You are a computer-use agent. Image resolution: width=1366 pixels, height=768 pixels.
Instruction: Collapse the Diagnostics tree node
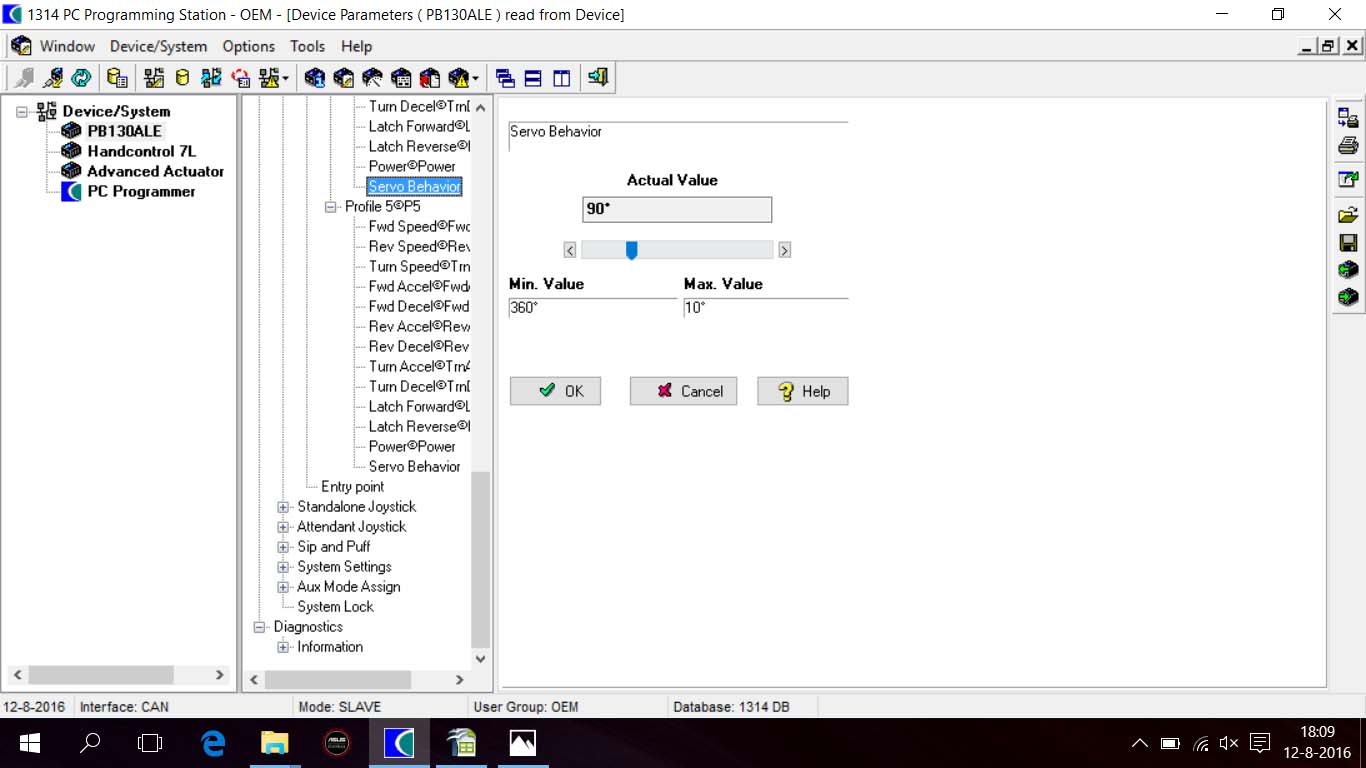(259, 627)
